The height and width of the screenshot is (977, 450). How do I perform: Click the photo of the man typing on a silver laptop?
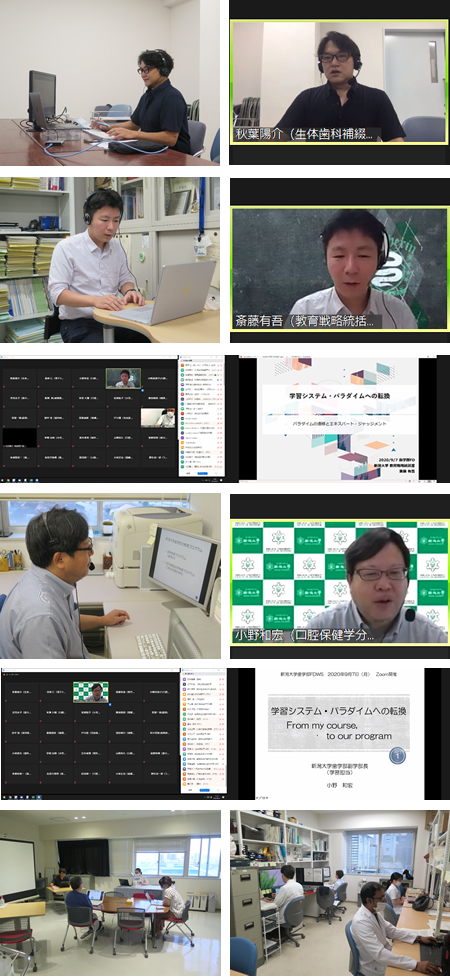click(x=110, y=260)
